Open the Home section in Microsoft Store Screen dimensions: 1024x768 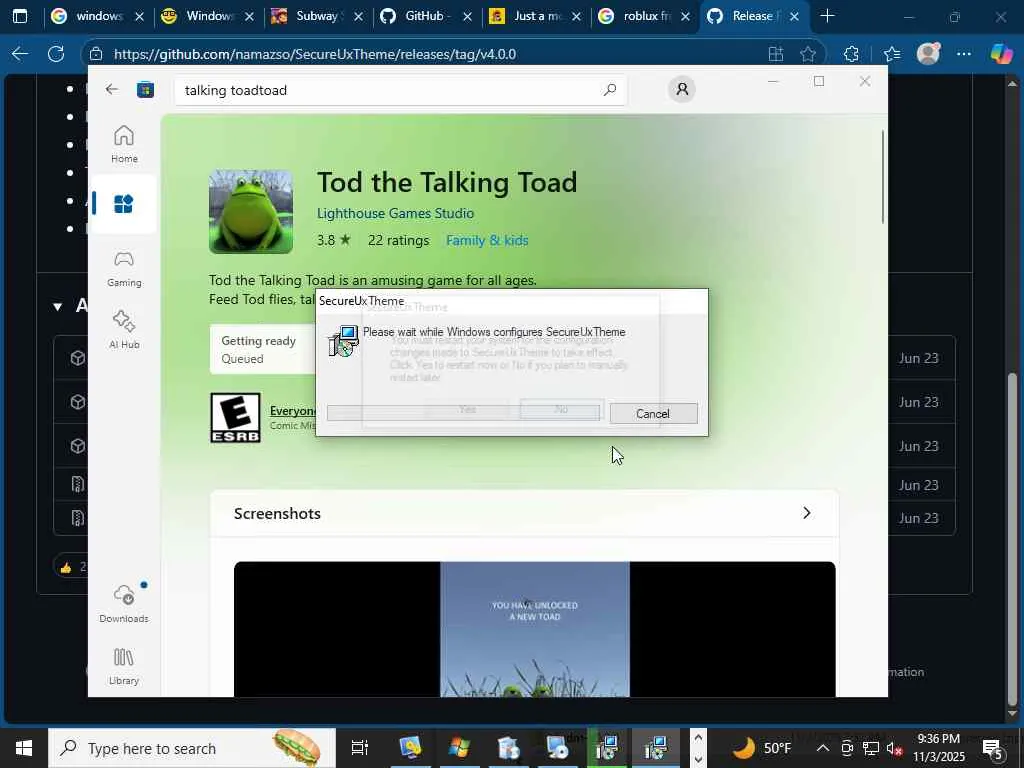(x=123, y=144)
